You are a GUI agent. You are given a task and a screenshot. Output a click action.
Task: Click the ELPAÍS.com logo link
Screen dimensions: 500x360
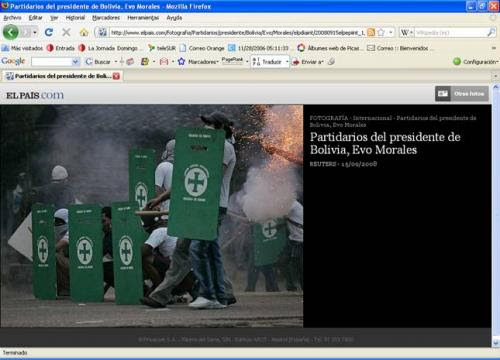35,95
